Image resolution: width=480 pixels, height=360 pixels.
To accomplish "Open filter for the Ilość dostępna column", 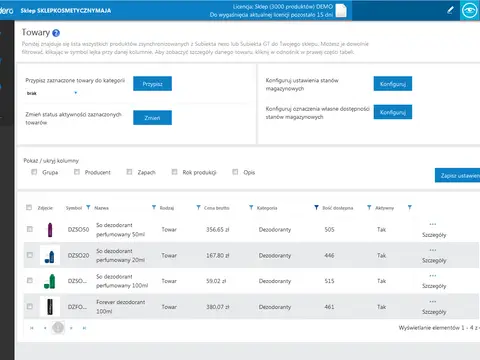I will 369,207.
